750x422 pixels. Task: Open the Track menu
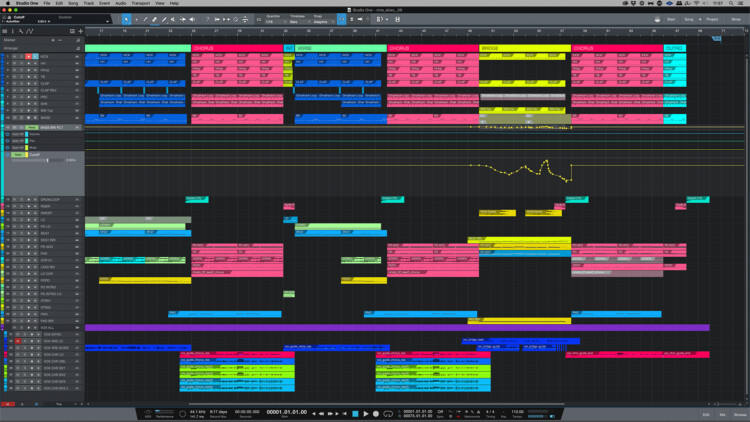[88, 3]
